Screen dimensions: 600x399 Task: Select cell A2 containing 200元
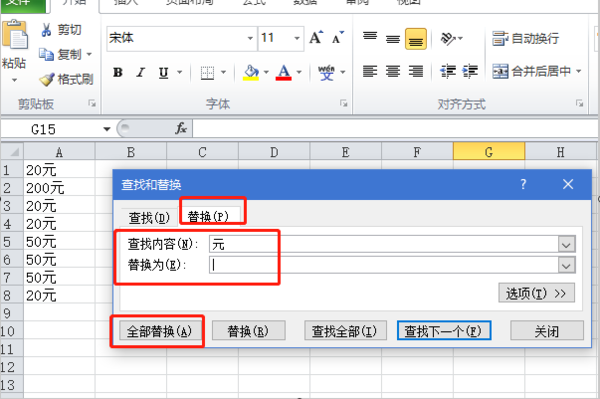point(59,188)
